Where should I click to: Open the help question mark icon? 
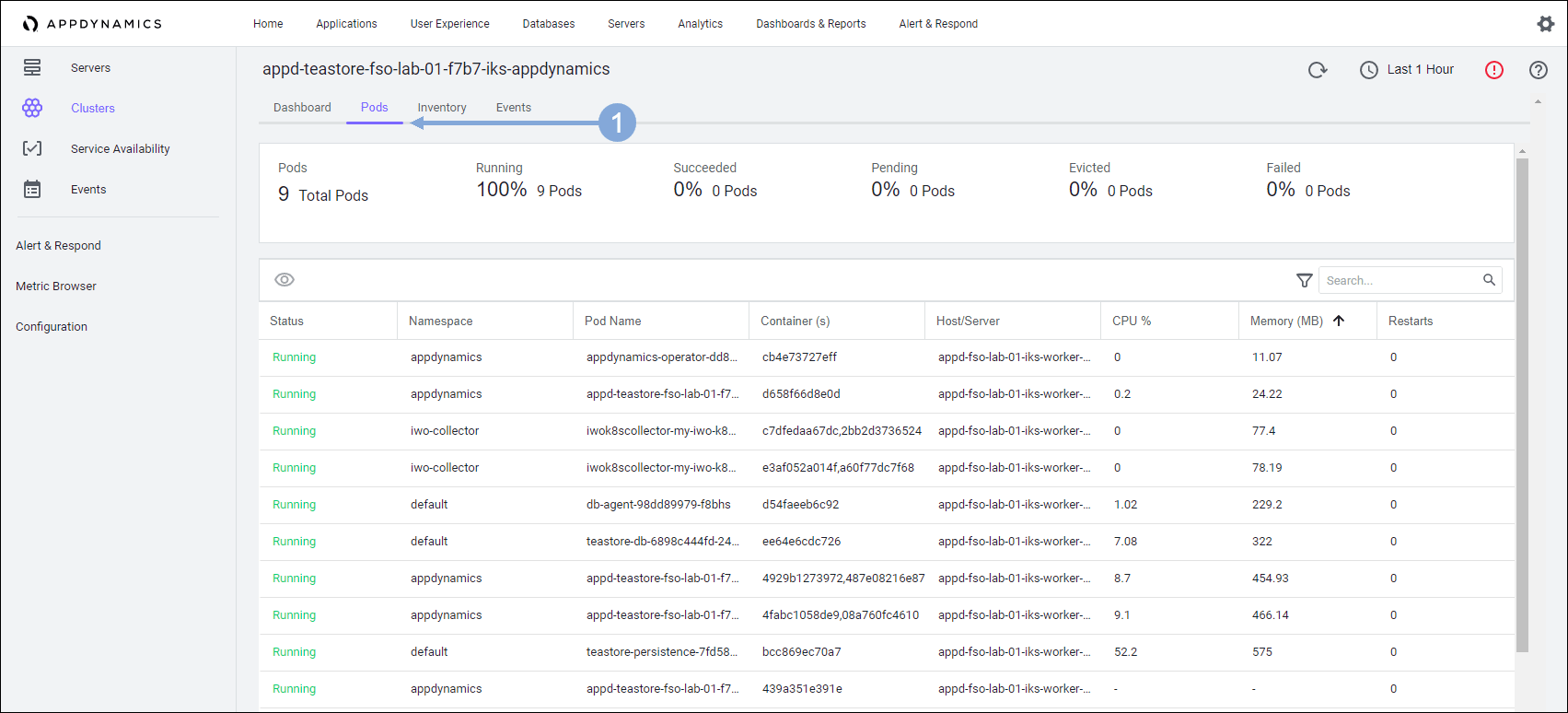point(1538,70)
